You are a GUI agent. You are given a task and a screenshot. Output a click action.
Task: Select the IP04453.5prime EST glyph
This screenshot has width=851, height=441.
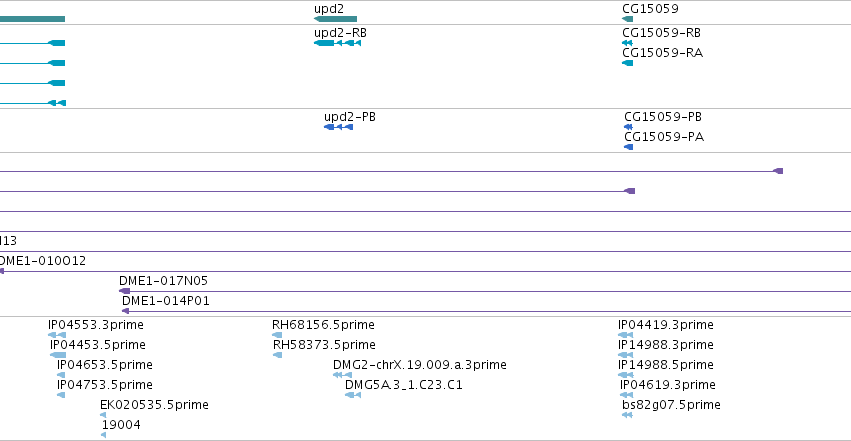58,355
